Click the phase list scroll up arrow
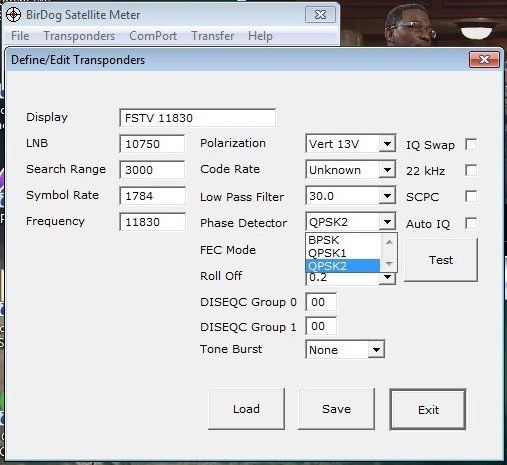This screenshot has width=507, height=465. click(389, 242)
